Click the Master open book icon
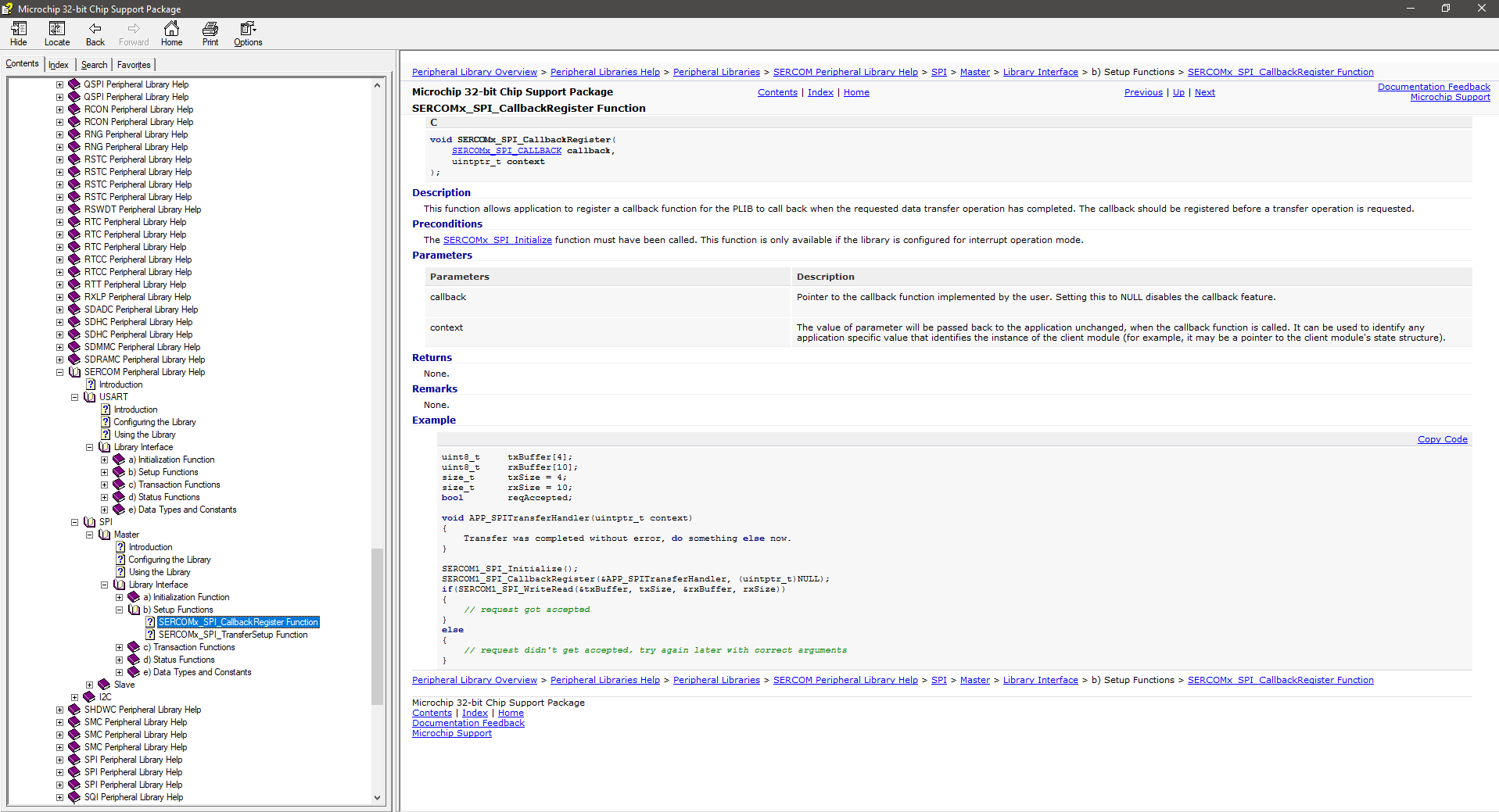The height and width of the screenshot is (812, 1499). 105,535
